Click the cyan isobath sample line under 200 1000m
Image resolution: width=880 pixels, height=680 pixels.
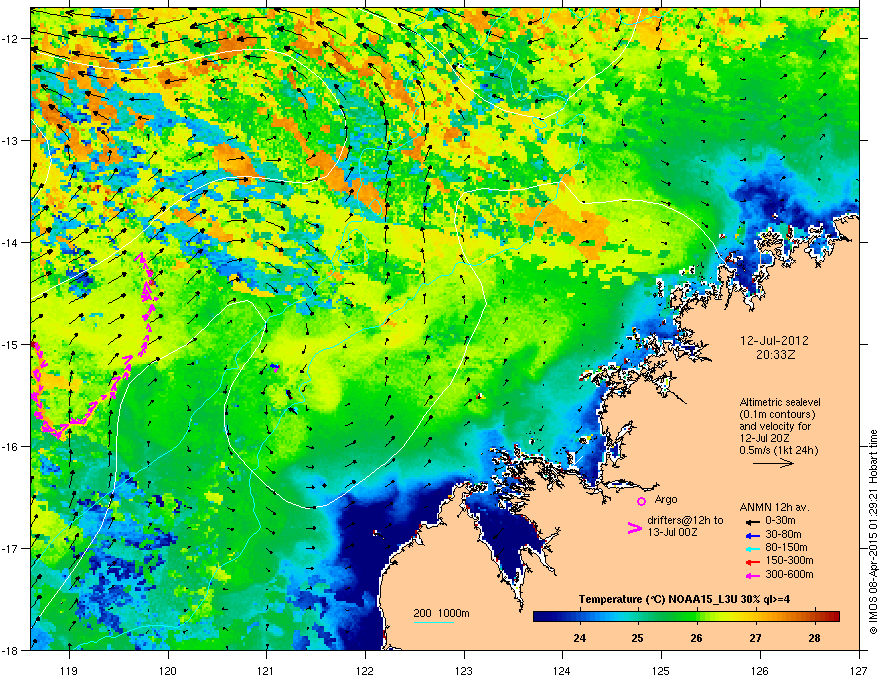[434, 622]
